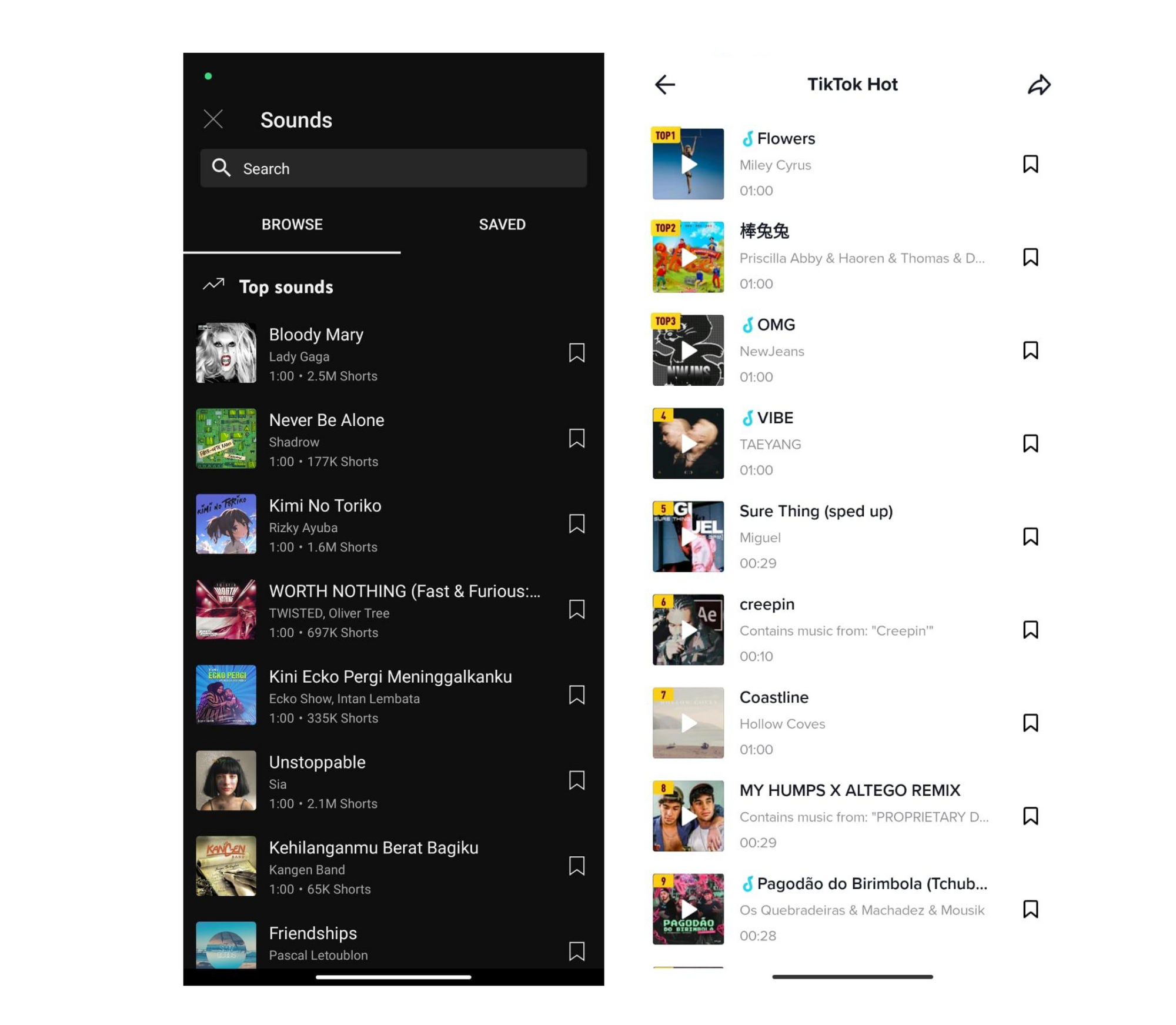Share the TikTok Hot playlist
Image resolution: width=1176 pixels, height=1025 pixels.
tap(1038, 84)
